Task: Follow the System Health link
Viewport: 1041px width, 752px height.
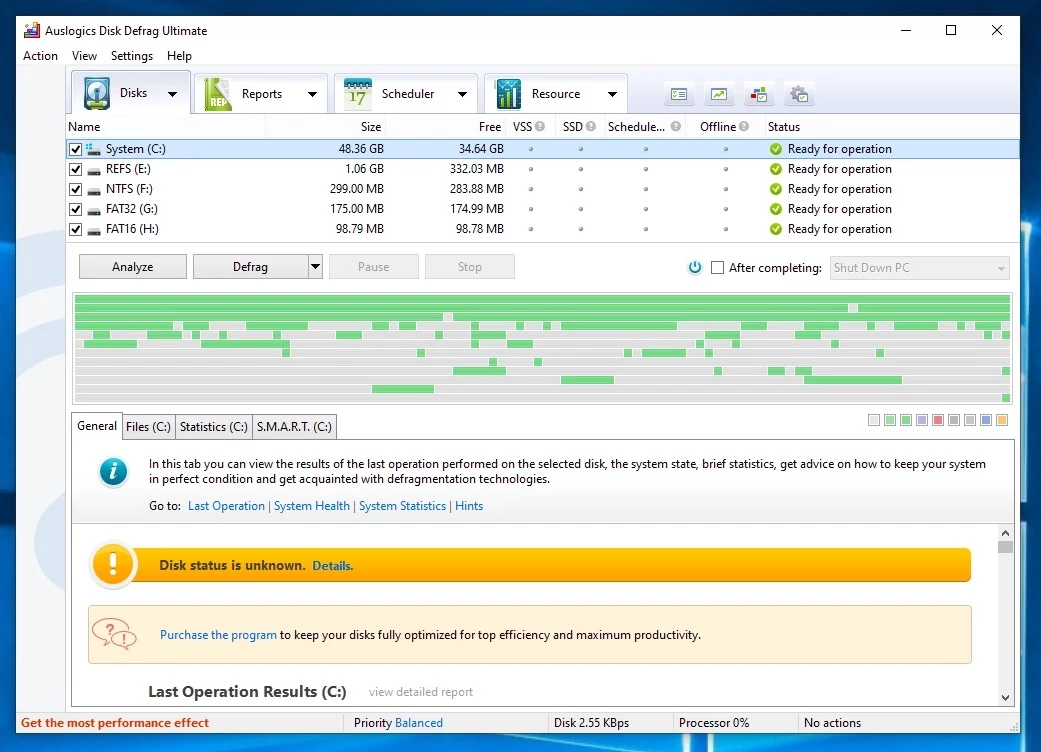Action: [x=312, y=506]
